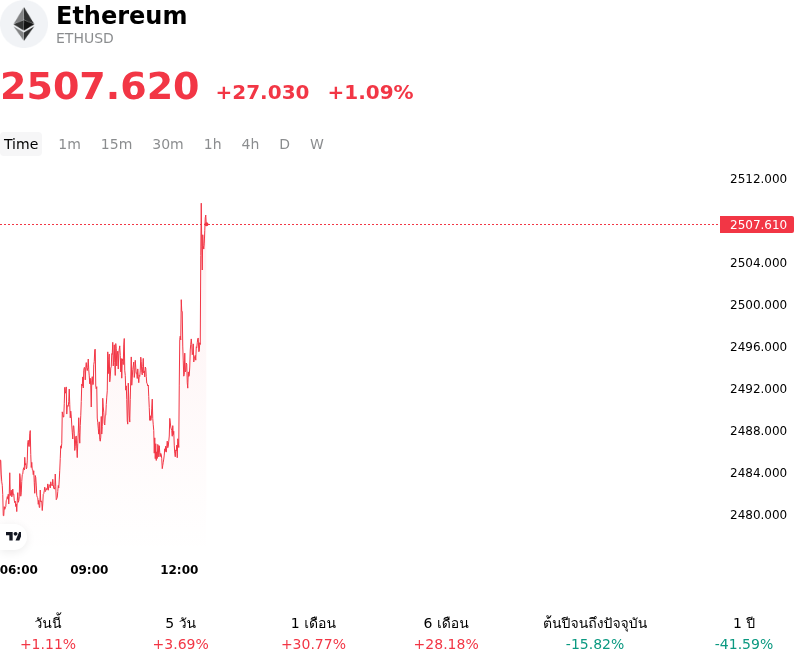Open the TradingView logo badge
The width and height of the screenshot is (800, 664).
tap(13, 536)
